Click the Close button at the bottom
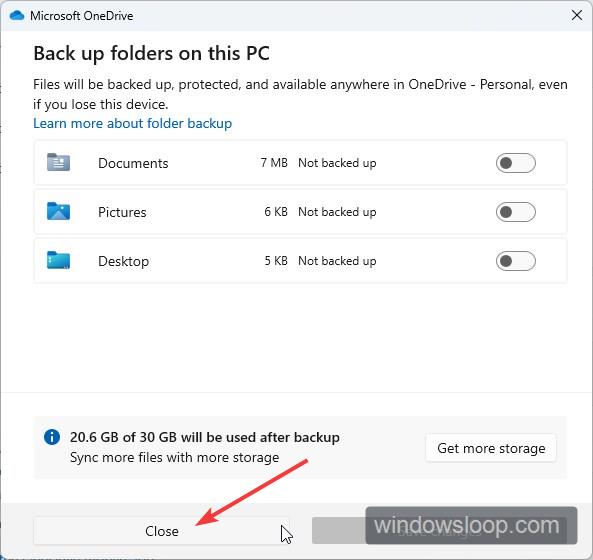The image size is (593, 560). (x=161, y=531)
